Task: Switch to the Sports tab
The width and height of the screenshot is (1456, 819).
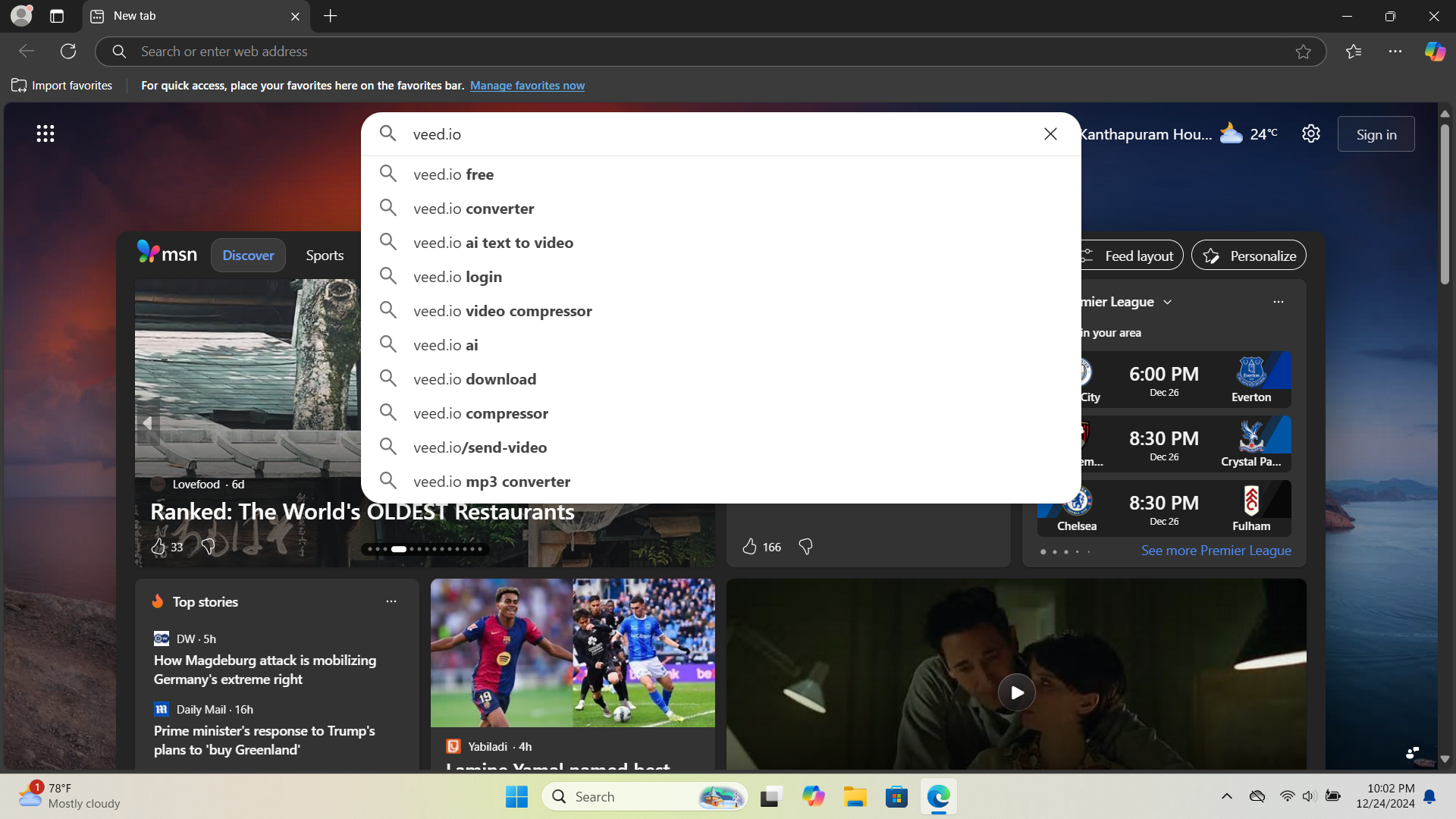Action: 325,256
